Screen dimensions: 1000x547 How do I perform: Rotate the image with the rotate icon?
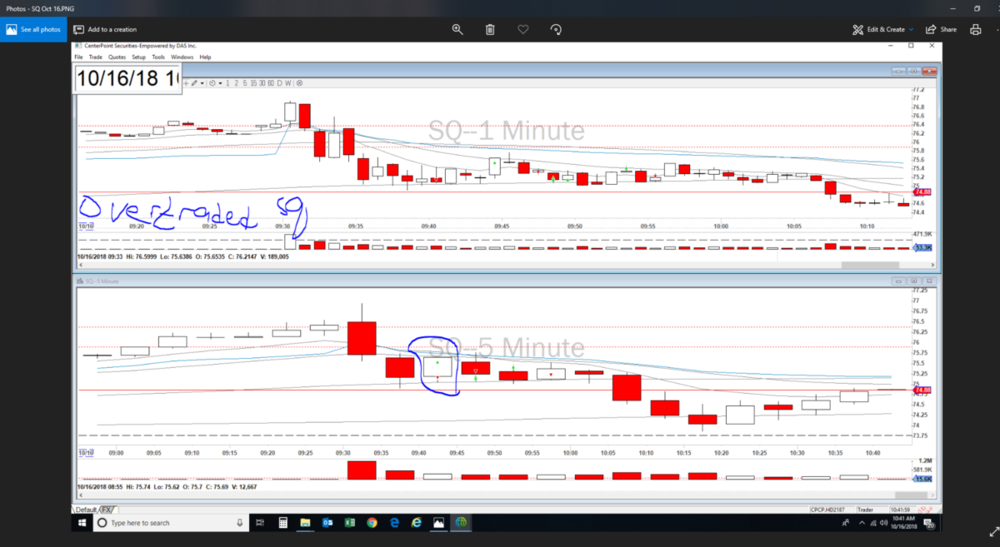click(x=556, y=30)
